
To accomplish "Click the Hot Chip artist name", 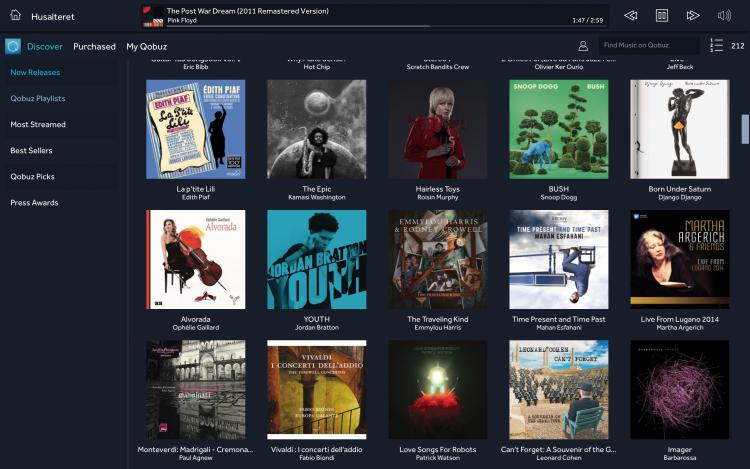I will pyautogui.click(x=317, y=67).
